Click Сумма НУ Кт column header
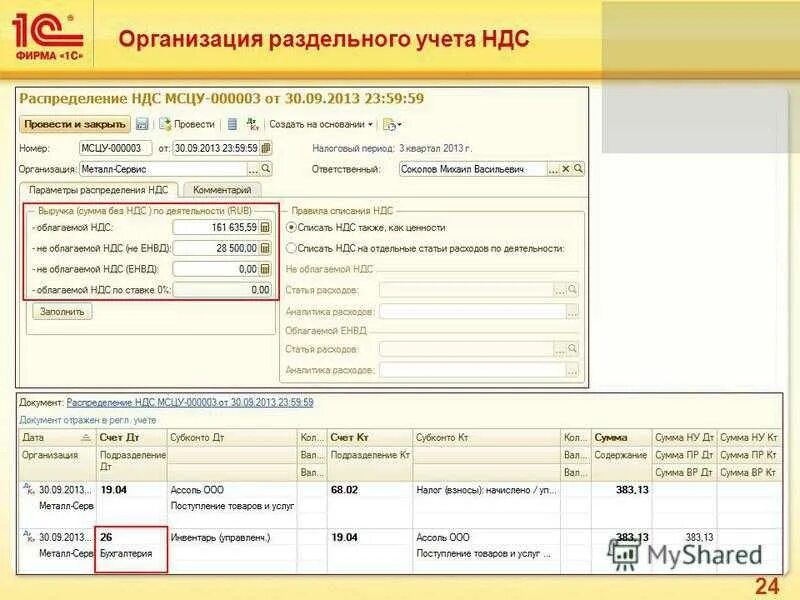This screenshot has height=600, width=800. click(748, 437)
